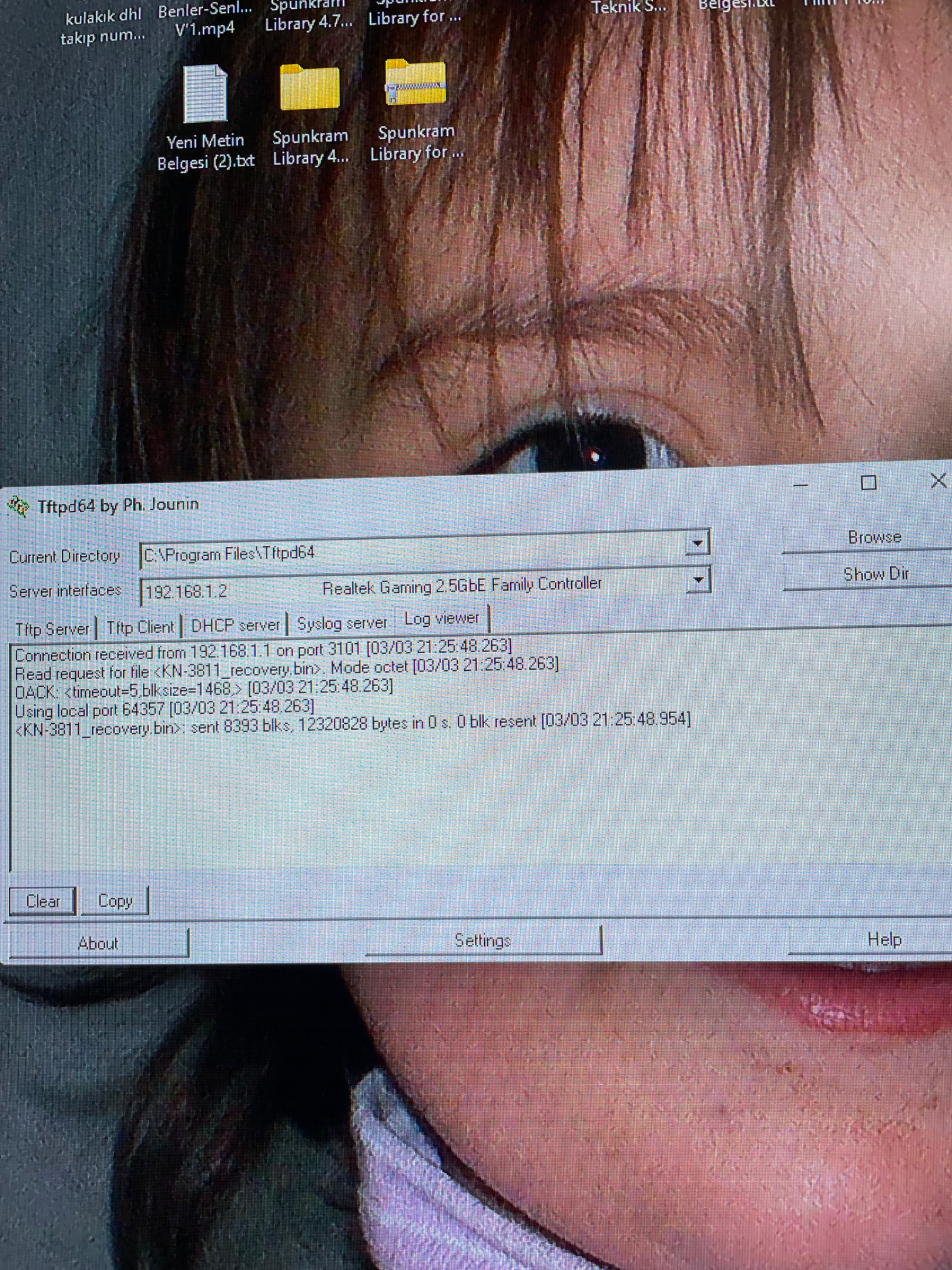Switch to the Tftp Server tab

point(52,629)
